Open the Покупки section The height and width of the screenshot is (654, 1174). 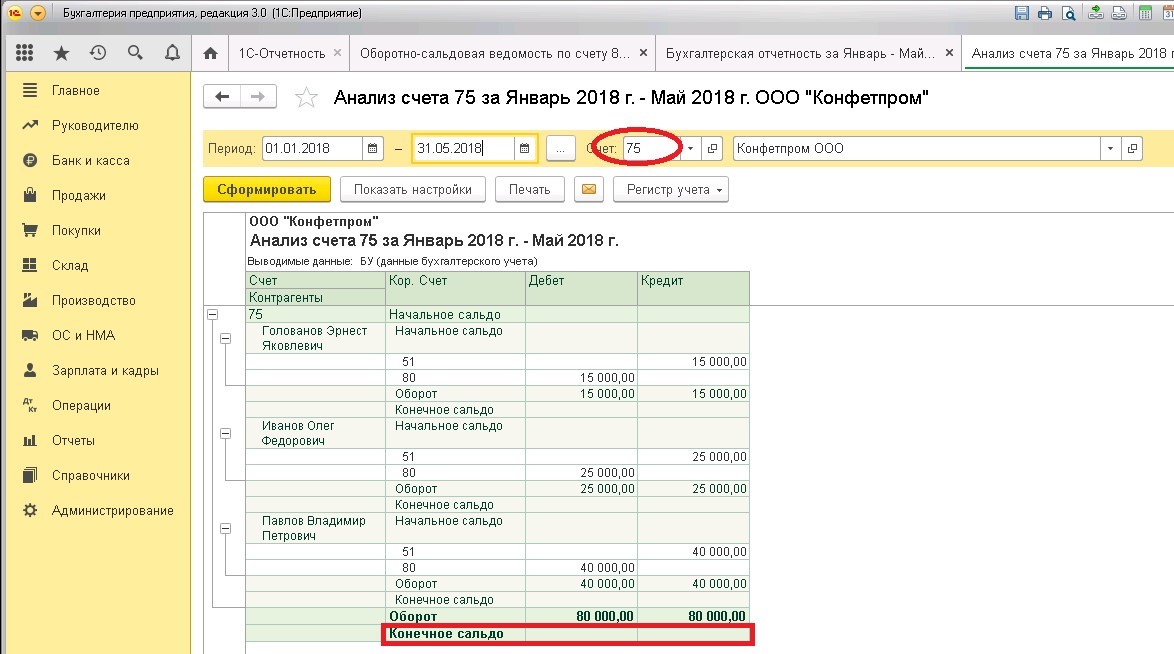pos(98,231)
